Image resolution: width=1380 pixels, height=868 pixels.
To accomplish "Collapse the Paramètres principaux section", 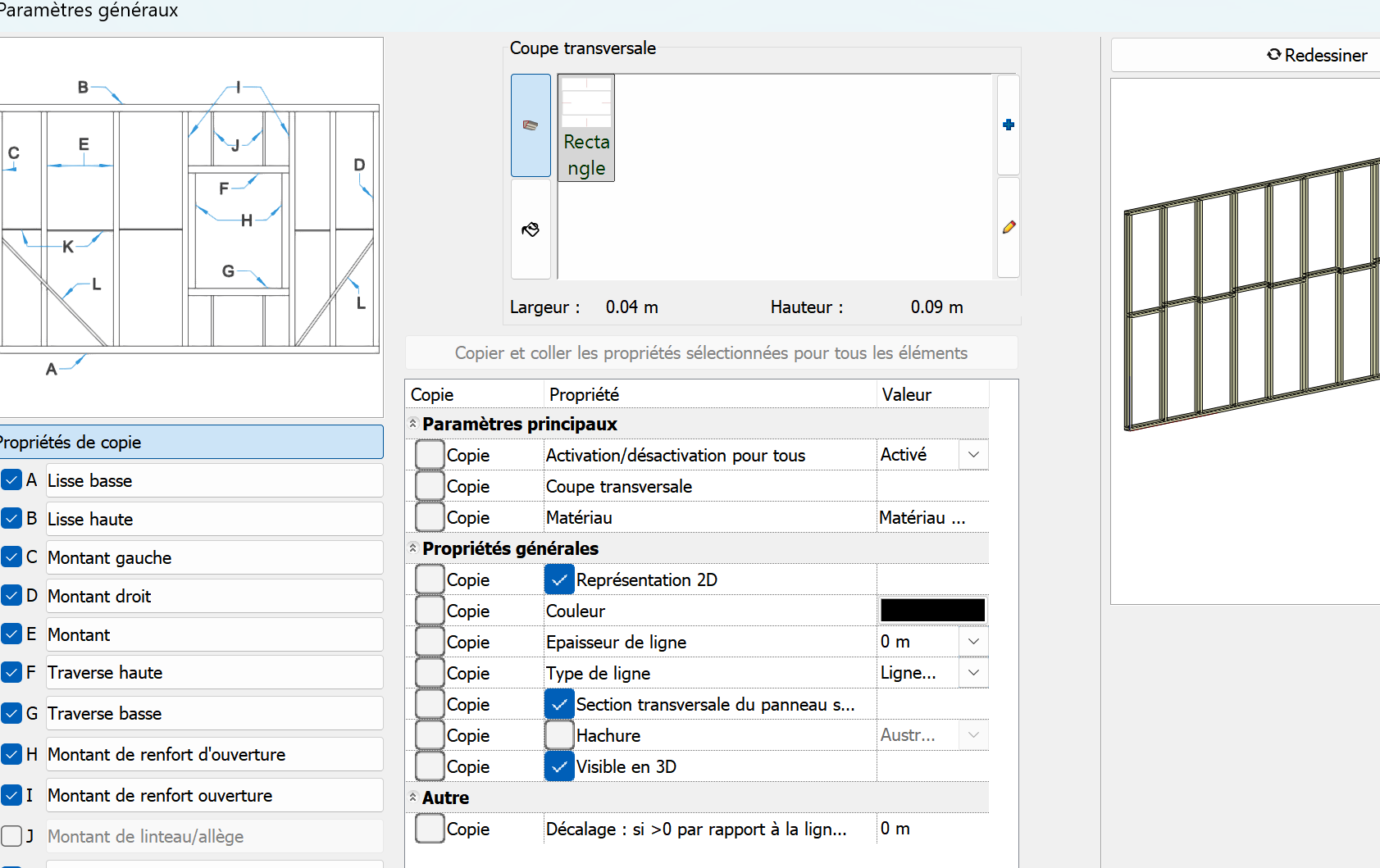I will point(413,424).
